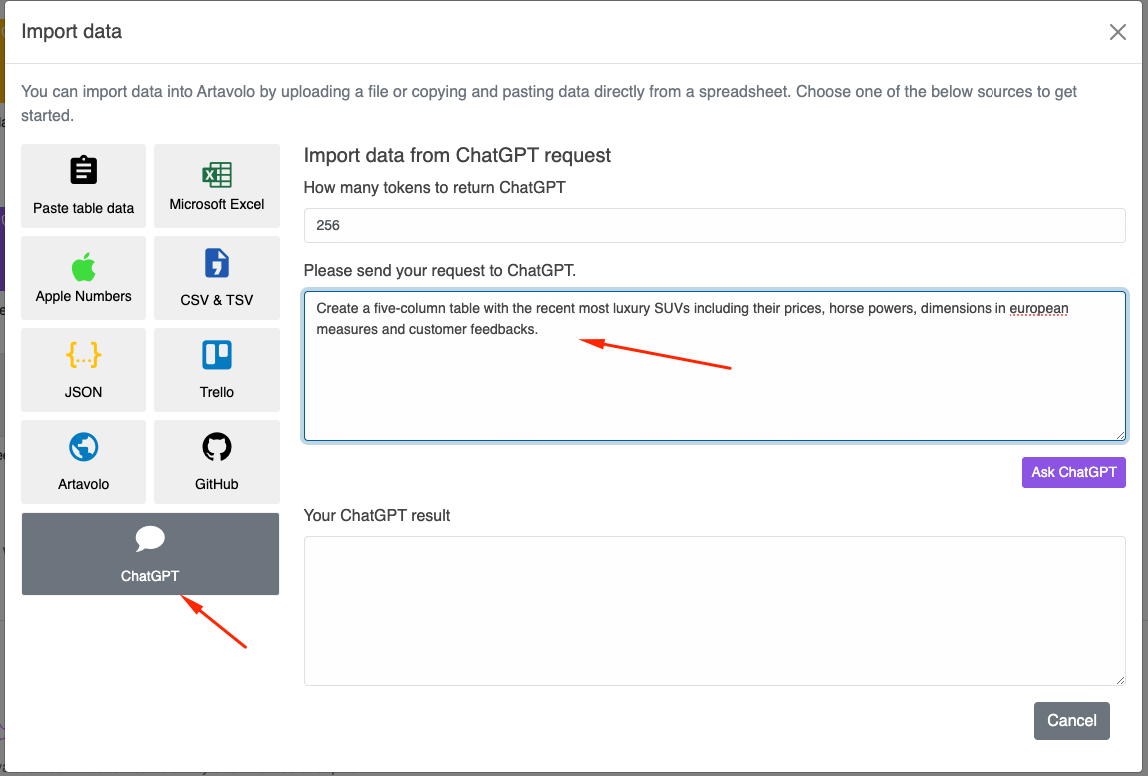Cancel the import dialog

pyautogui.click(x=1071, y=720)
